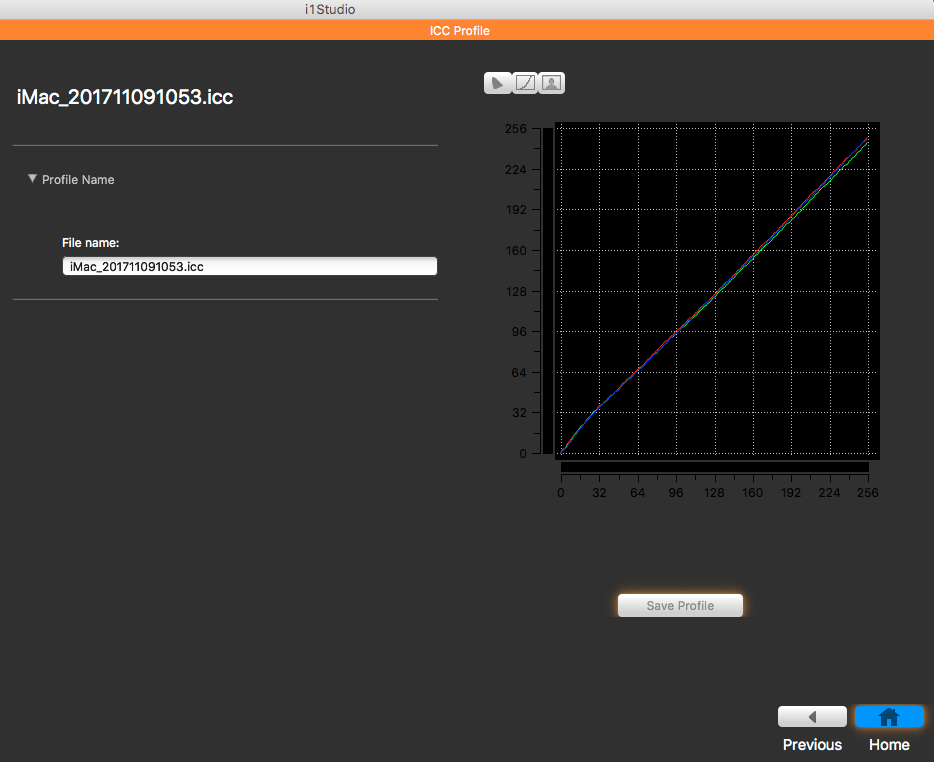Click the File name: label
Viewport: 934px width, 762px height.
pos(91,243)
